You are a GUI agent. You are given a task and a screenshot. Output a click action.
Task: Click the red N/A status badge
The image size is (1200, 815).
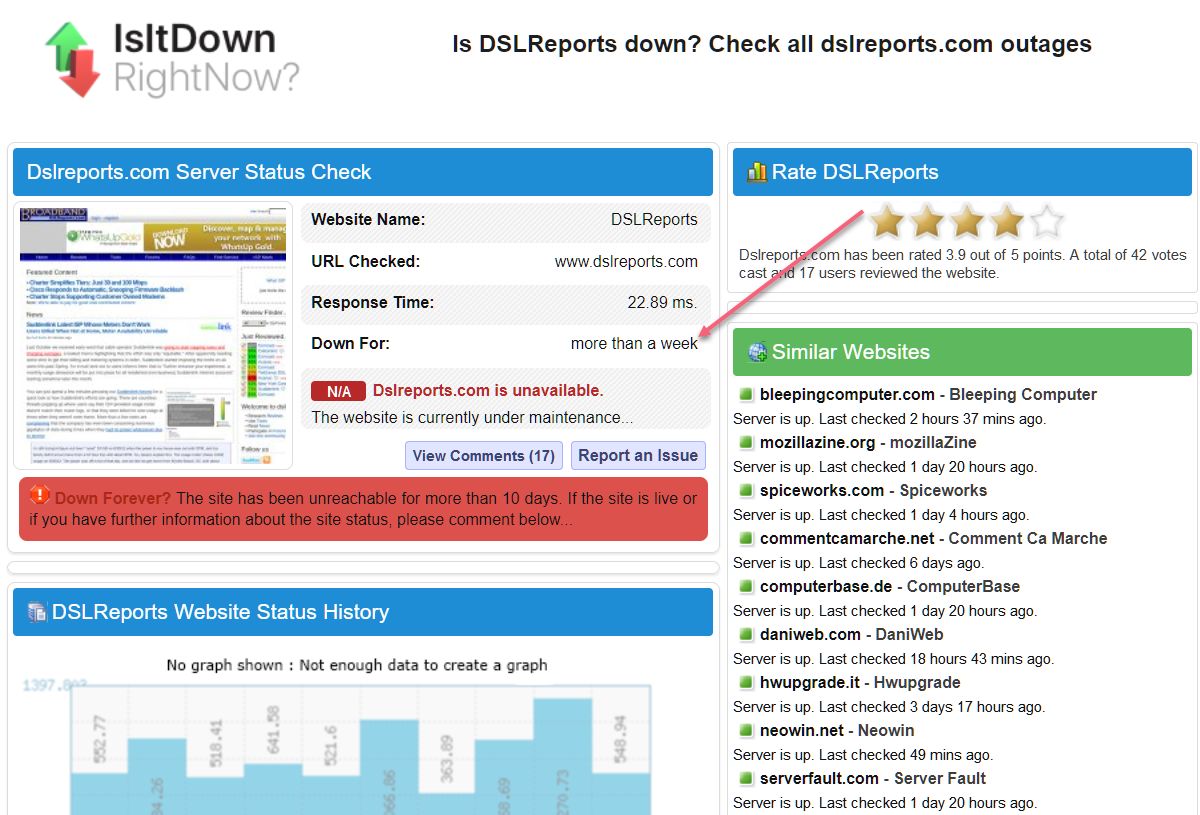[x=338, y=391]
